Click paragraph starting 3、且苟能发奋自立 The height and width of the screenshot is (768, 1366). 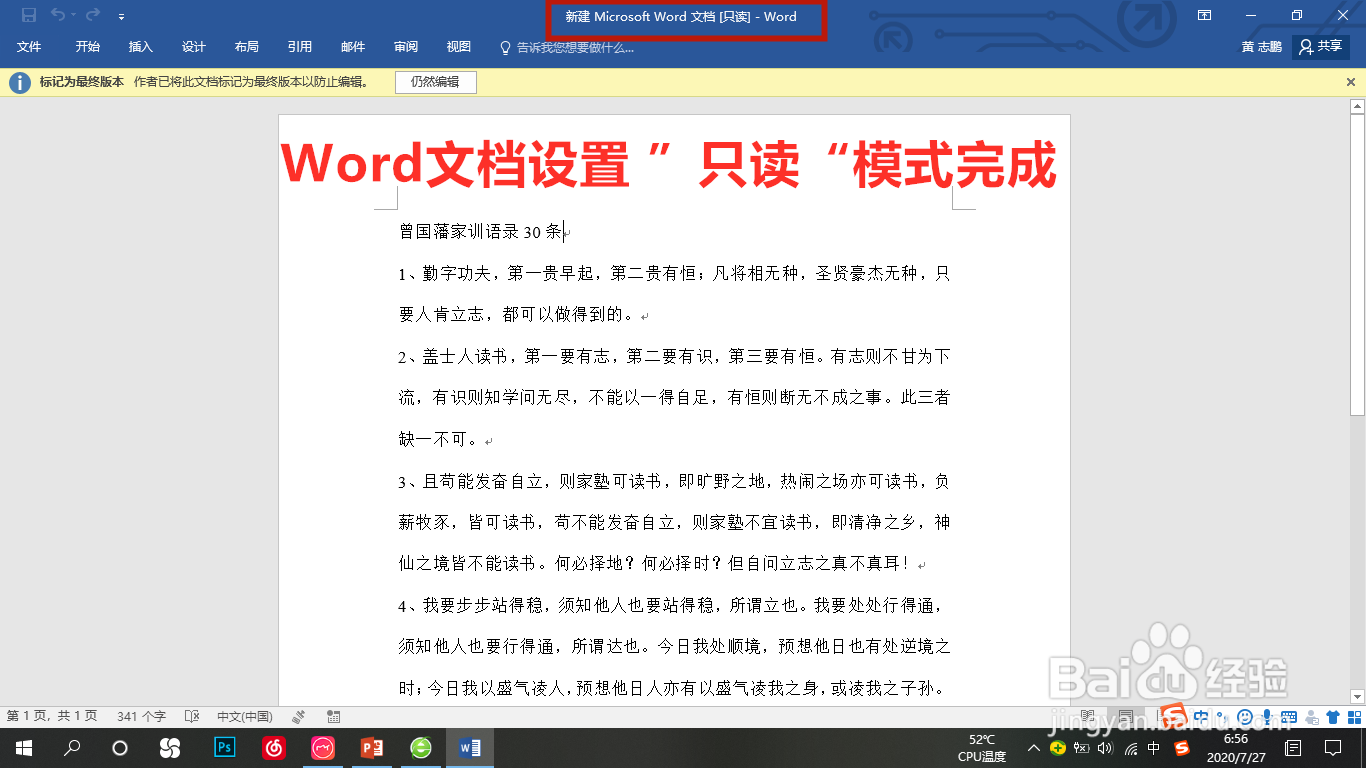pos(674,522)
